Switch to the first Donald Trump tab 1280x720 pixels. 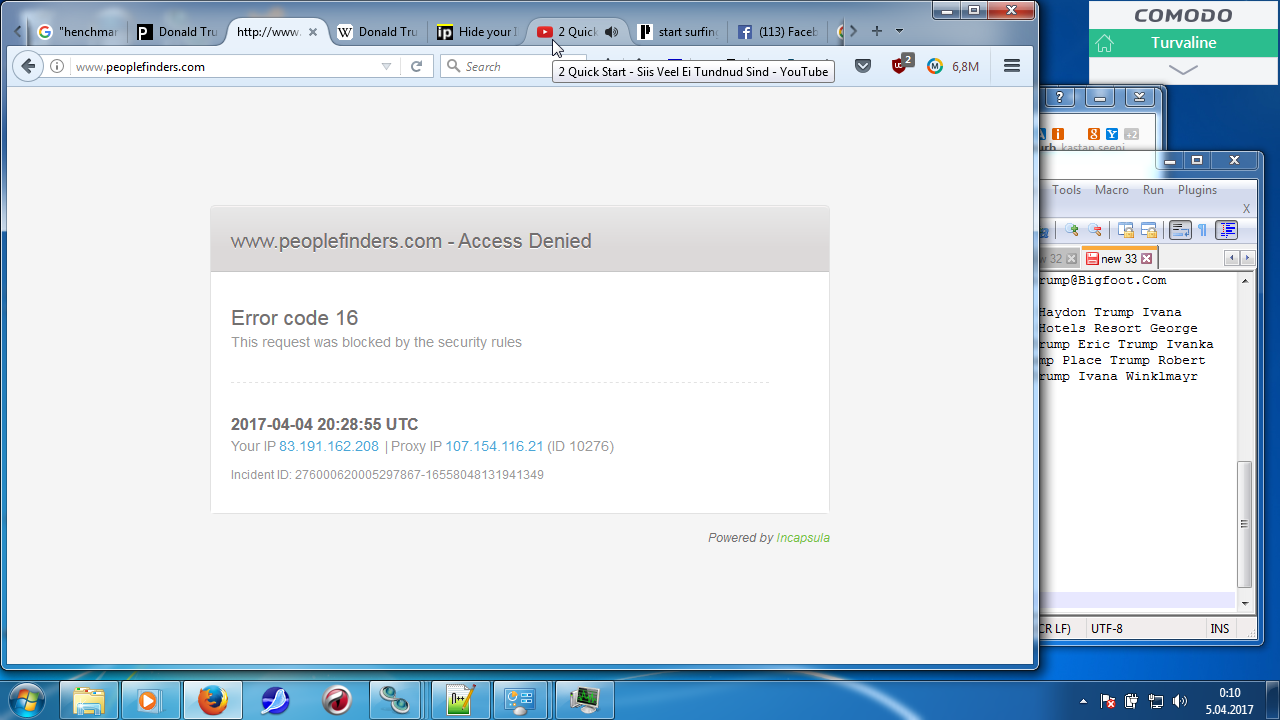(177, 32)
